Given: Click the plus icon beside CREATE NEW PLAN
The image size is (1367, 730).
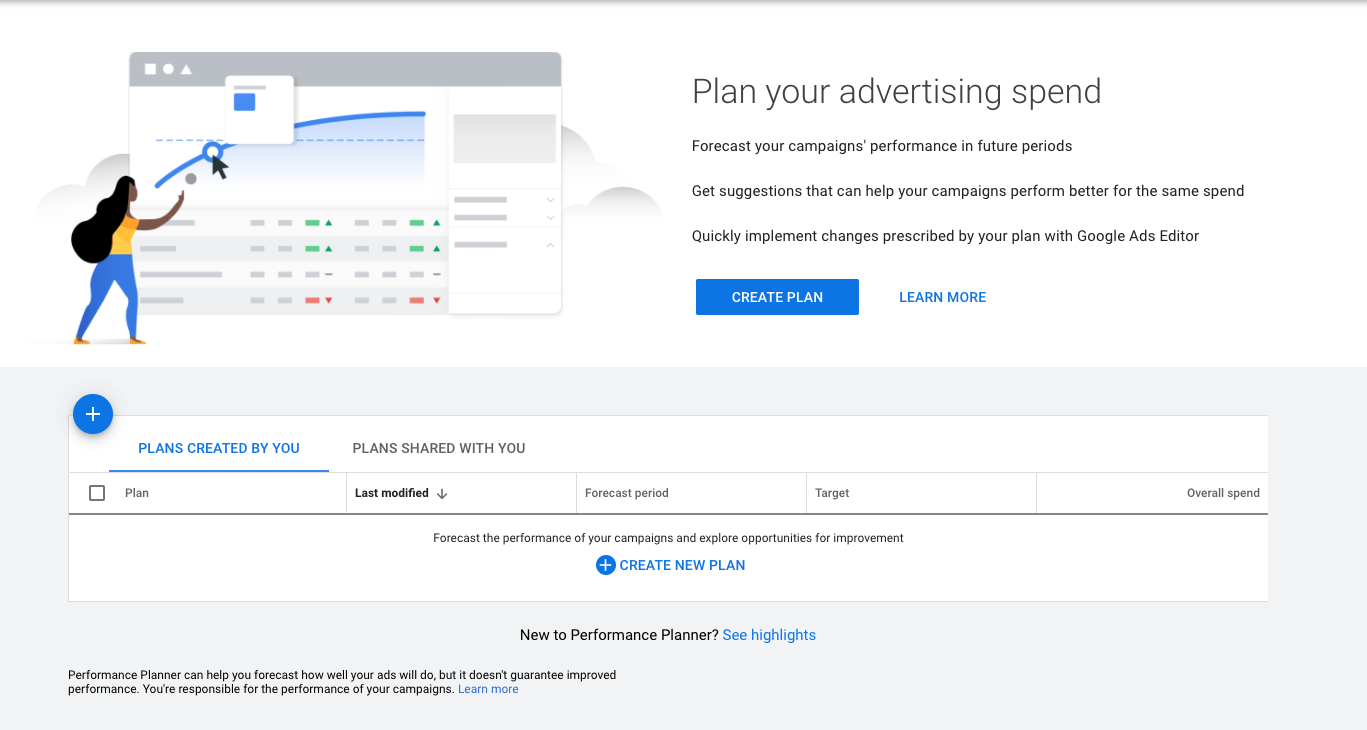Looking at the screenshot, I should [x=605, y=565].
